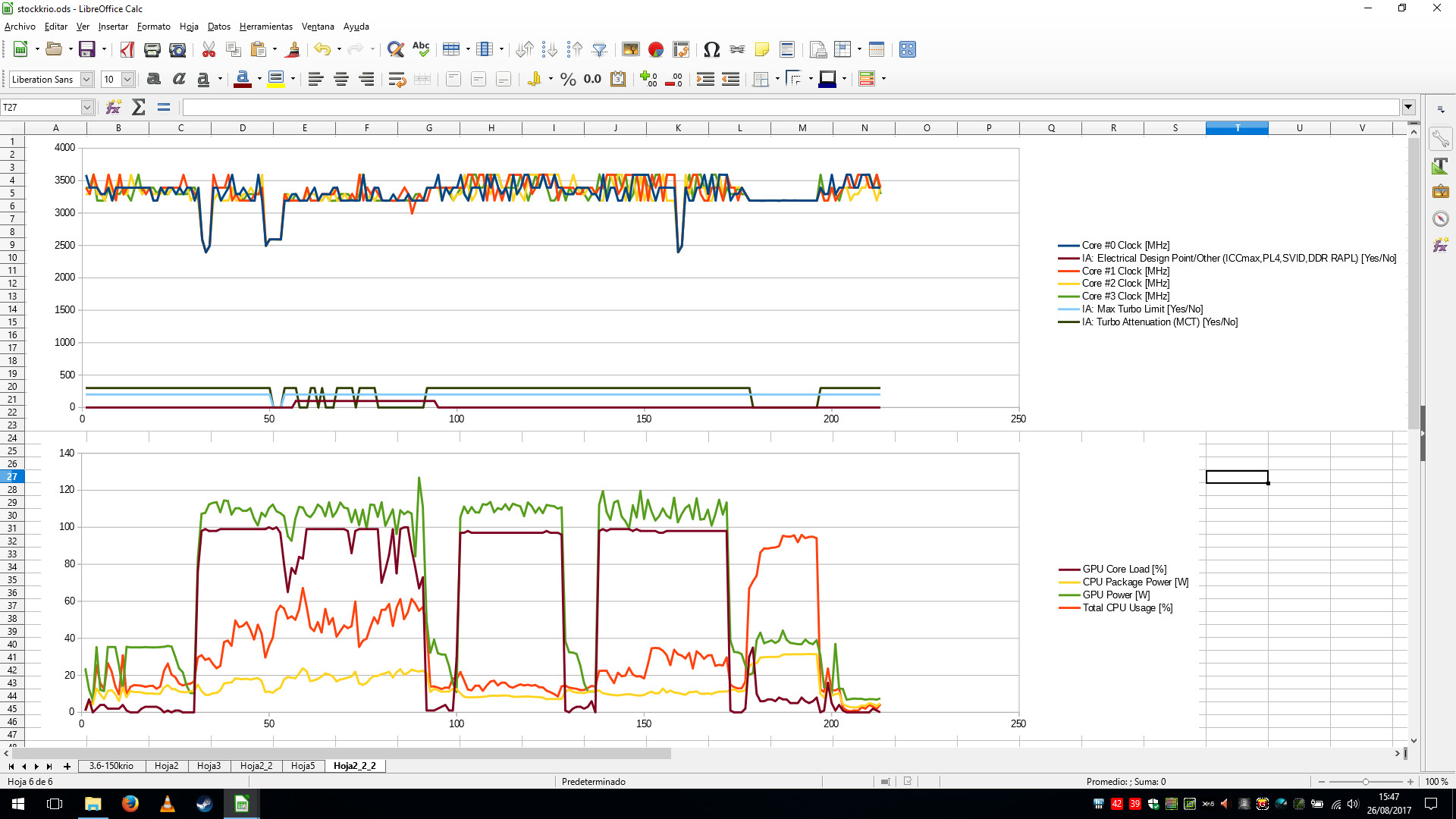1456x819 pixels.
Task: Toggle underline formatting
Action: [203, 79]
